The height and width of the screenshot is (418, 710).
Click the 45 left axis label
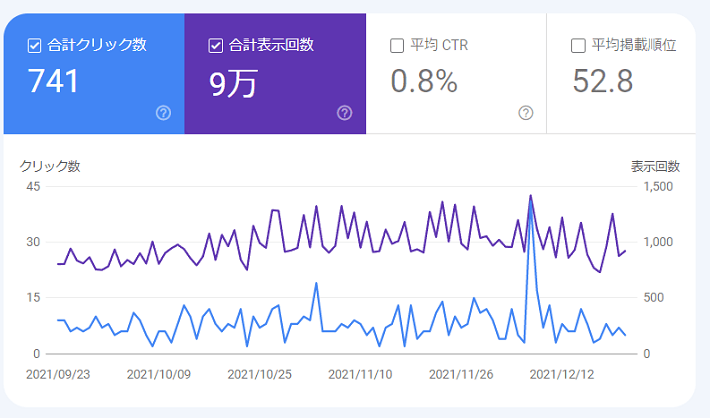click(x=33, y=186)
